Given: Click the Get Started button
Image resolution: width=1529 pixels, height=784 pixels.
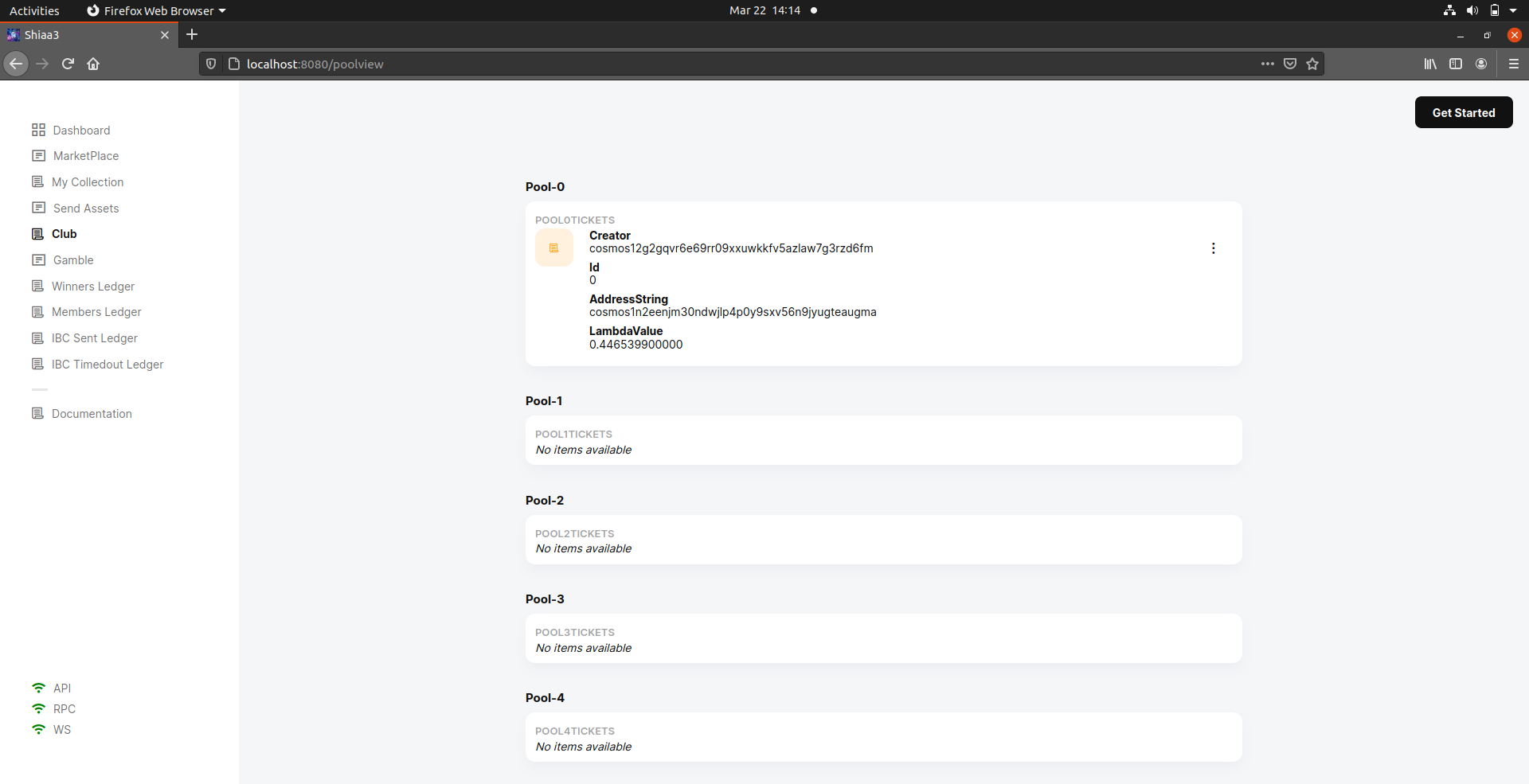Looking at the screenshot, I should click(1464, 112).
